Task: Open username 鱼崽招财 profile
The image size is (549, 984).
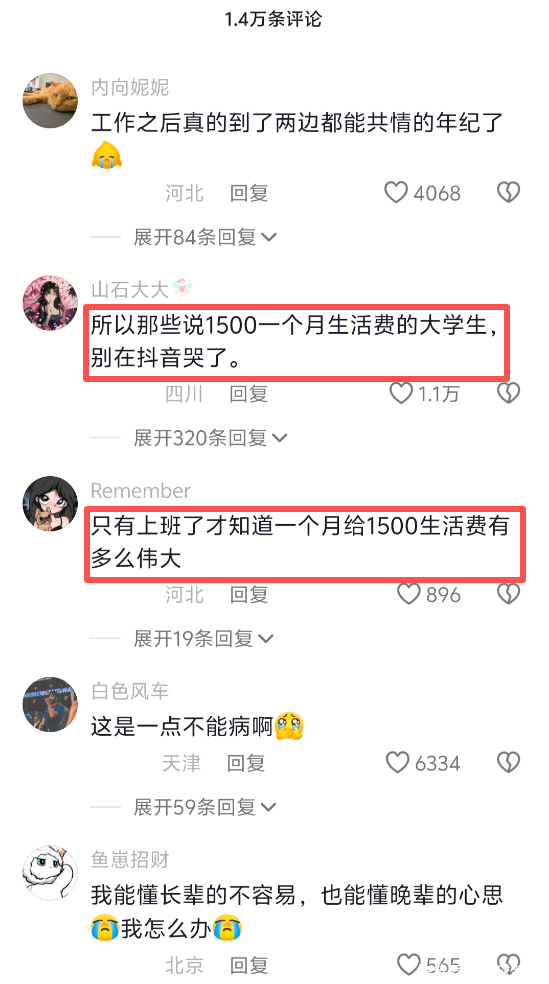Action: click(x=130, y=859)
